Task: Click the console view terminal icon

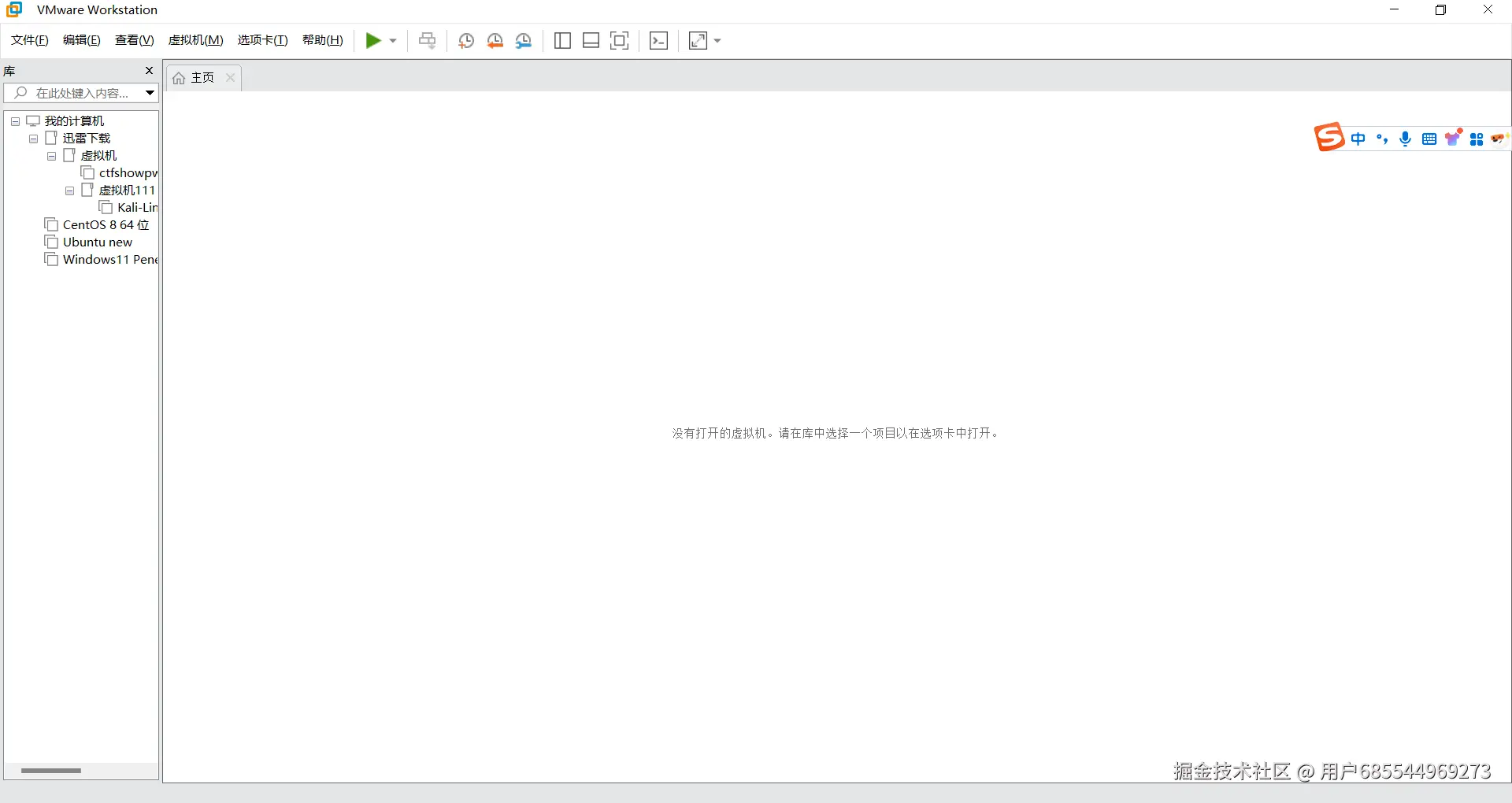Action: pos(659,41)
